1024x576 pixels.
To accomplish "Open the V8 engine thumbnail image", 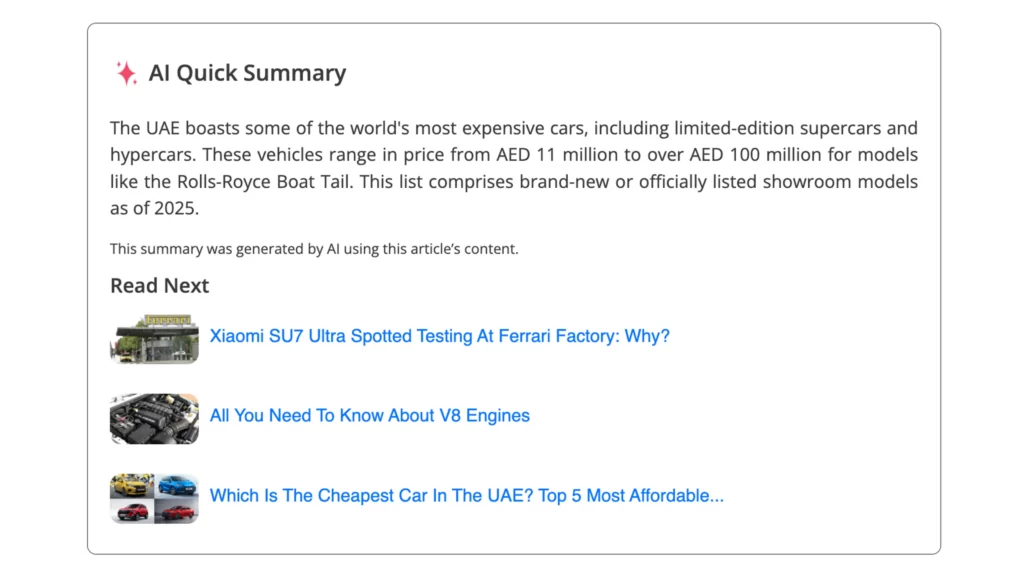I will tap(154, 419).
